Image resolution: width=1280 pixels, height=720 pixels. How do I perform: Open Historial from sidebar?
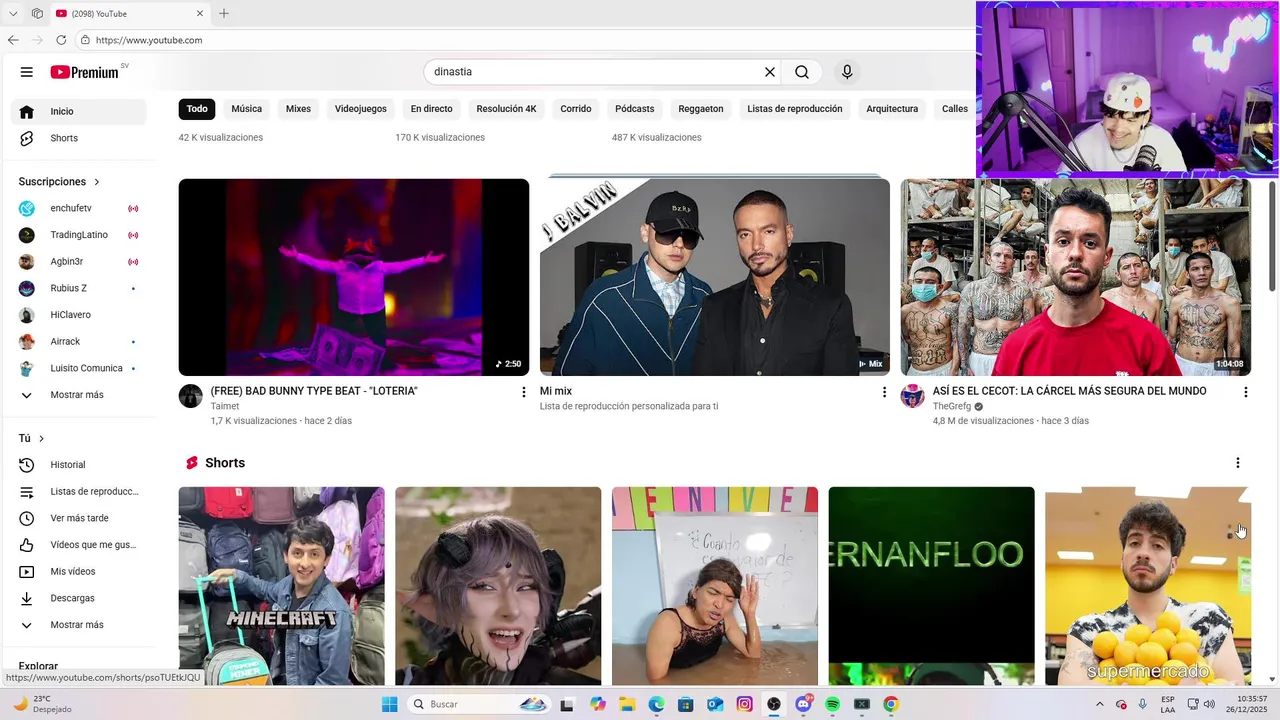click(x=78, y=465)
